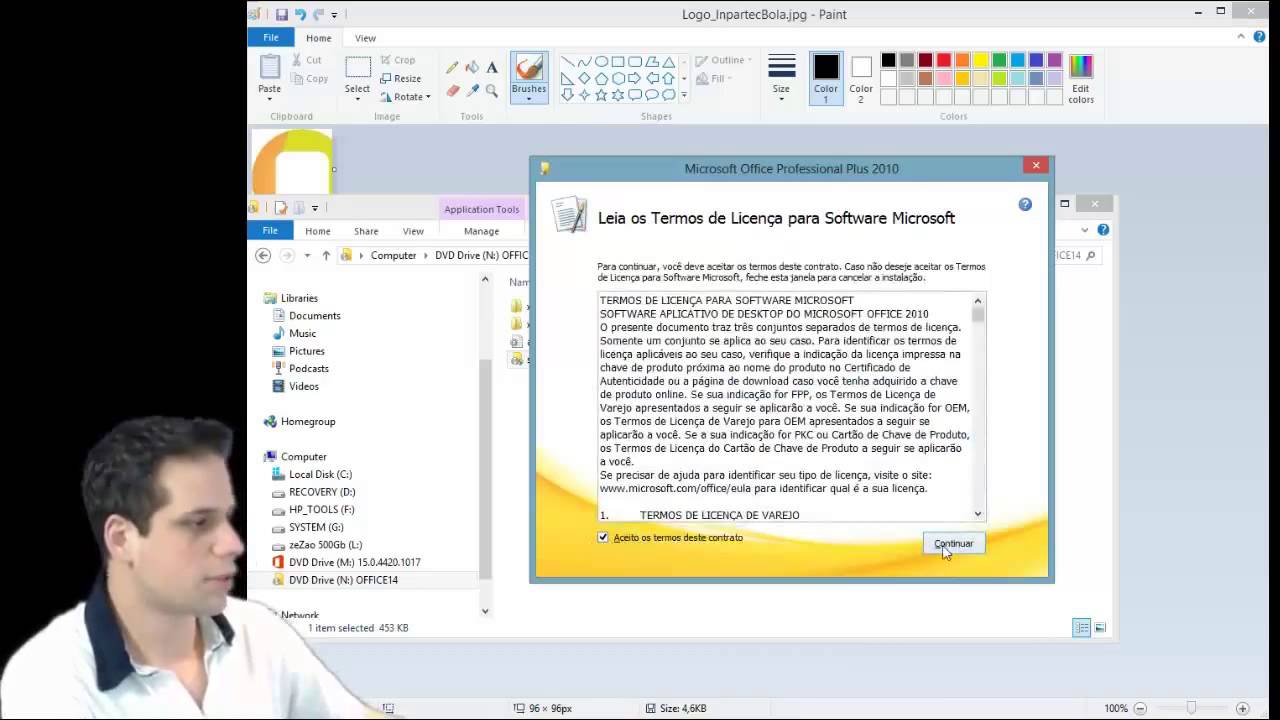Open Documents library in sidebar
Screen dimensions: 1280x720
(x=315, y=315)
